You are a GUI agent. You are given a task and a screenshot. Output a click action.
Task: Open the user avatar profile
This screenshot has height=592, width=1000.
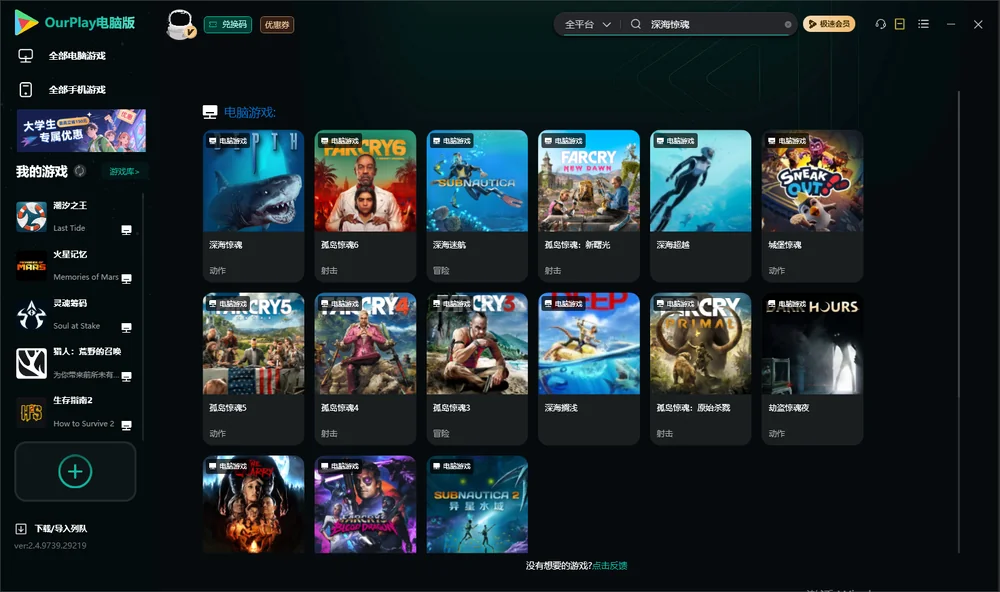180,24
